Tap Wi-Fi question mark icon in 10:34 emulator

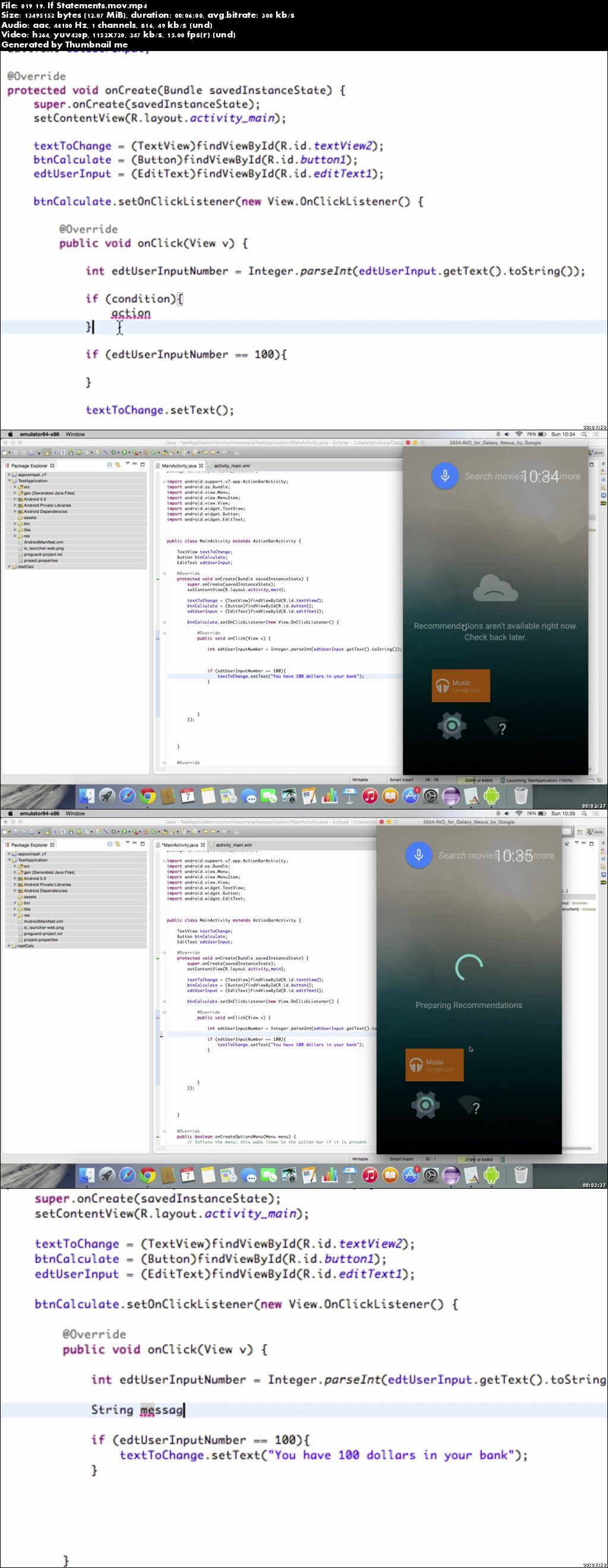point(495,726)
